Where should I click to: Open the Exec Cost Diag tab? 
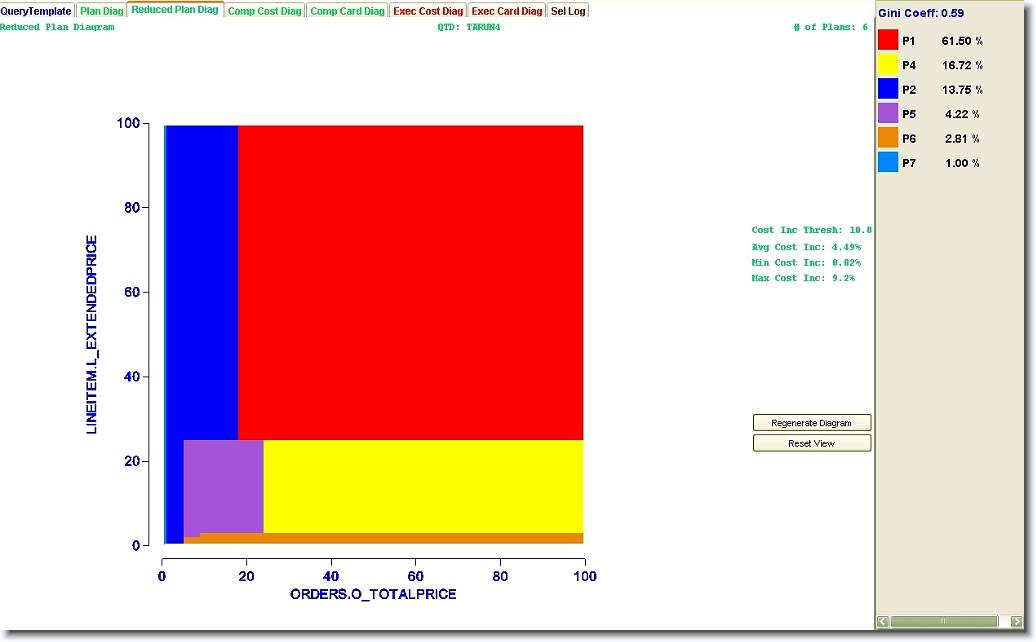[428, 11]
